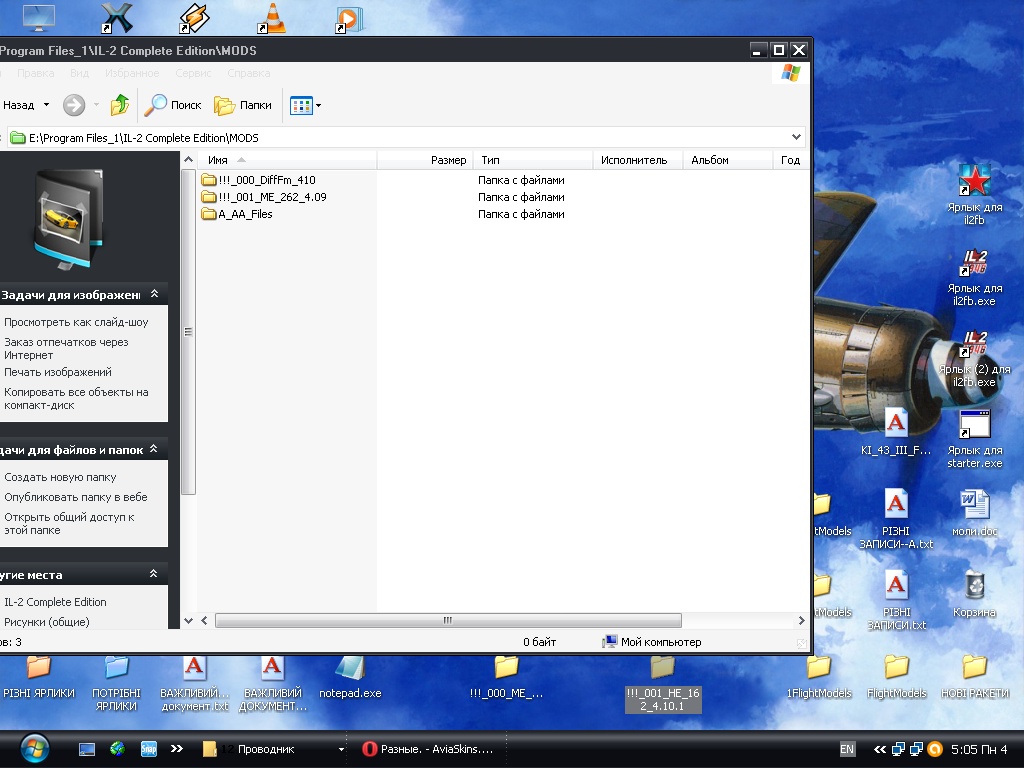Click Создать новую папку link

point(60,477)
